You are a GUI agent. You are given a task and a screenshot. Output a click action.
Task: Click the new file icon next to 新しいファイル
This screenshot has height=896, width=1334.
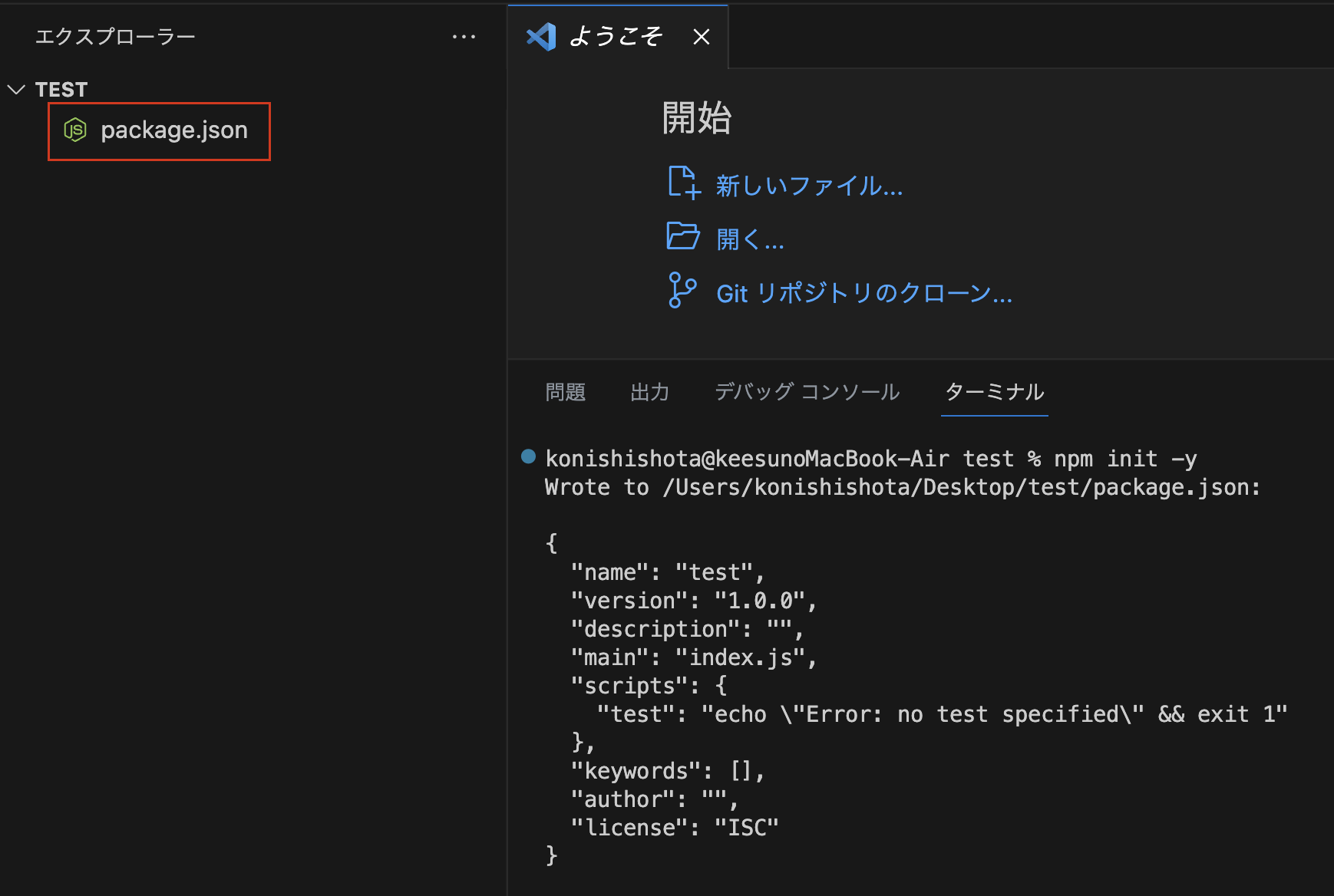click(x=683, y=183)
